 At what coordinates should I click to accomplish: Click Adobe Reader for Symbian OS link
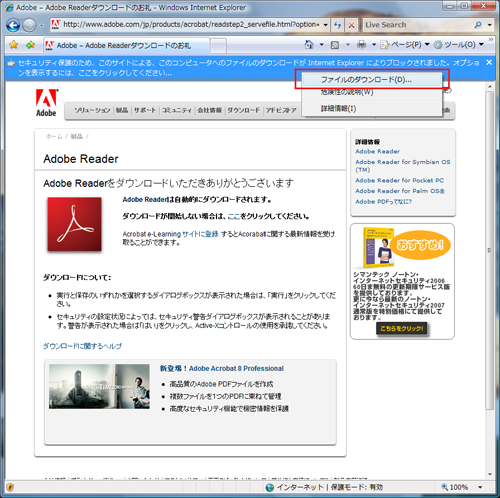(403, 166)
